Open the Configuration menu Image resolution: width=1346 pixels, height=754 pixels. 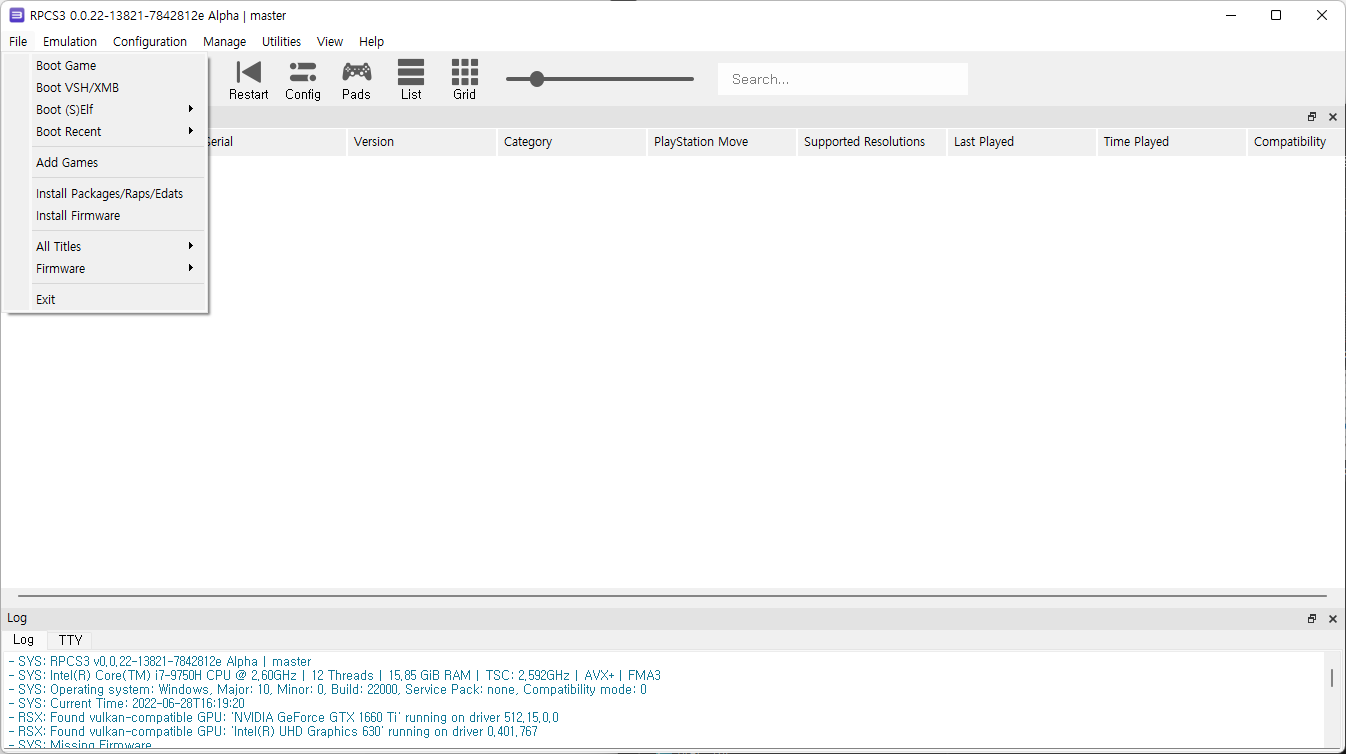[150, 42]
